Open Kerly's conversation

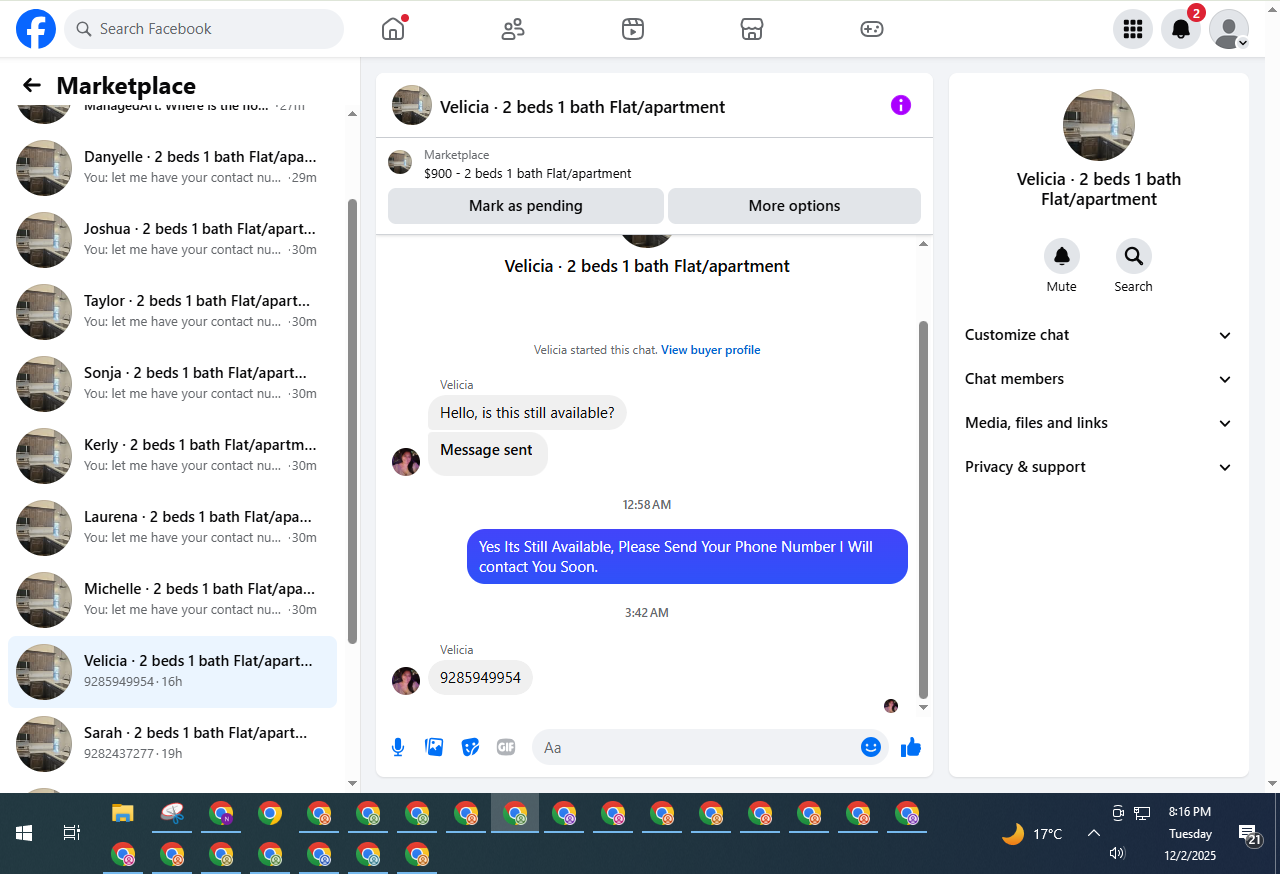[172, 455]
